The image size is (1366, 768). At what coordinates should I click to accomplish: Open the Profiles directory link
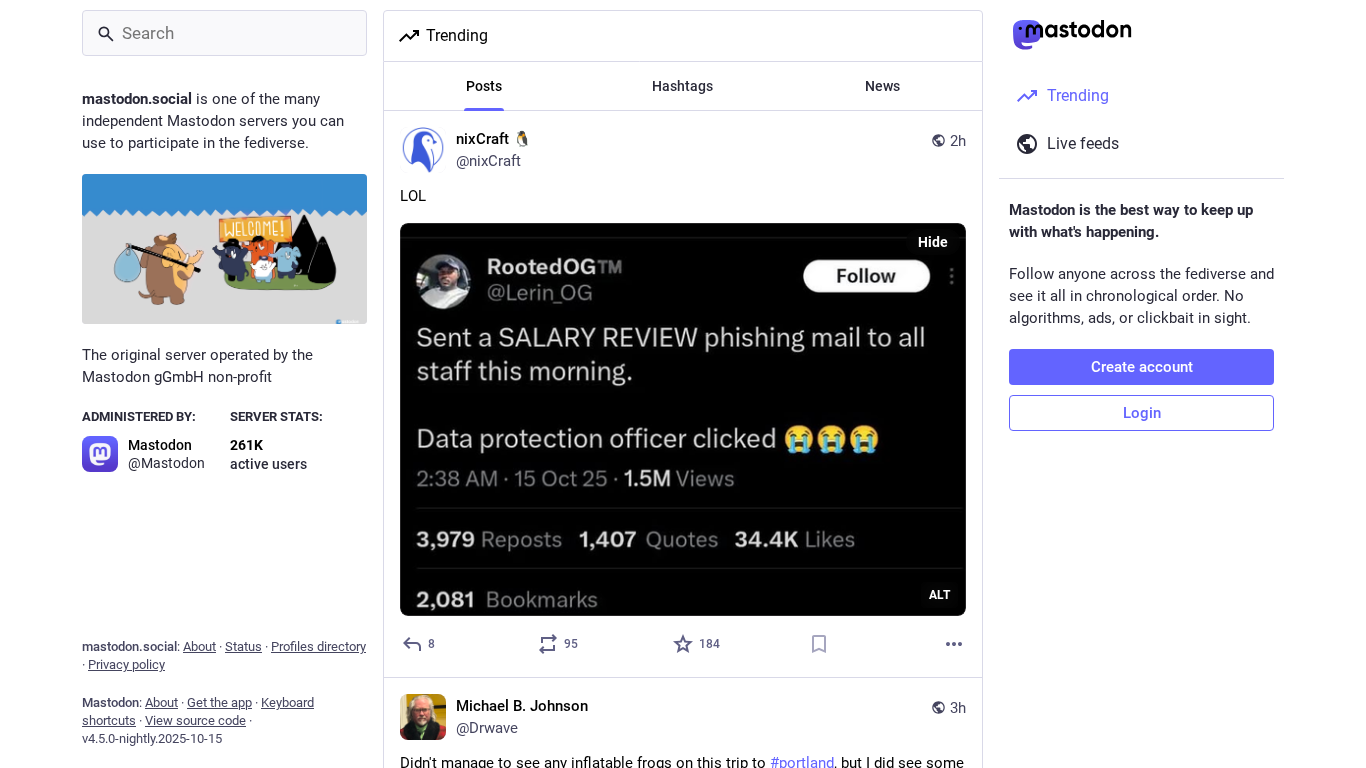tap(318, 647)
